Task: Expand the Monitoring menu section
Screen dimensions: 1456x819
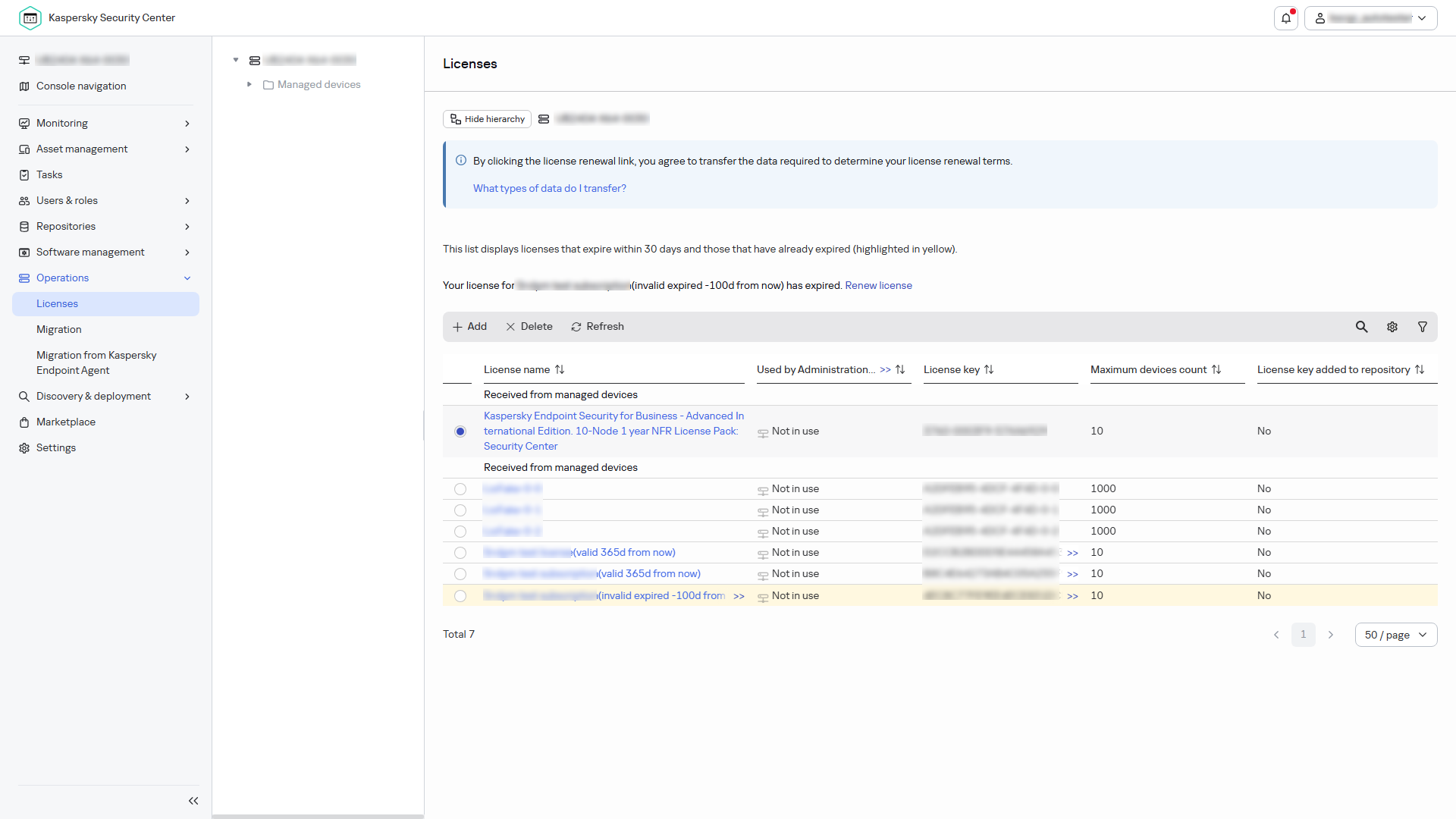Action: pos(105,124)
